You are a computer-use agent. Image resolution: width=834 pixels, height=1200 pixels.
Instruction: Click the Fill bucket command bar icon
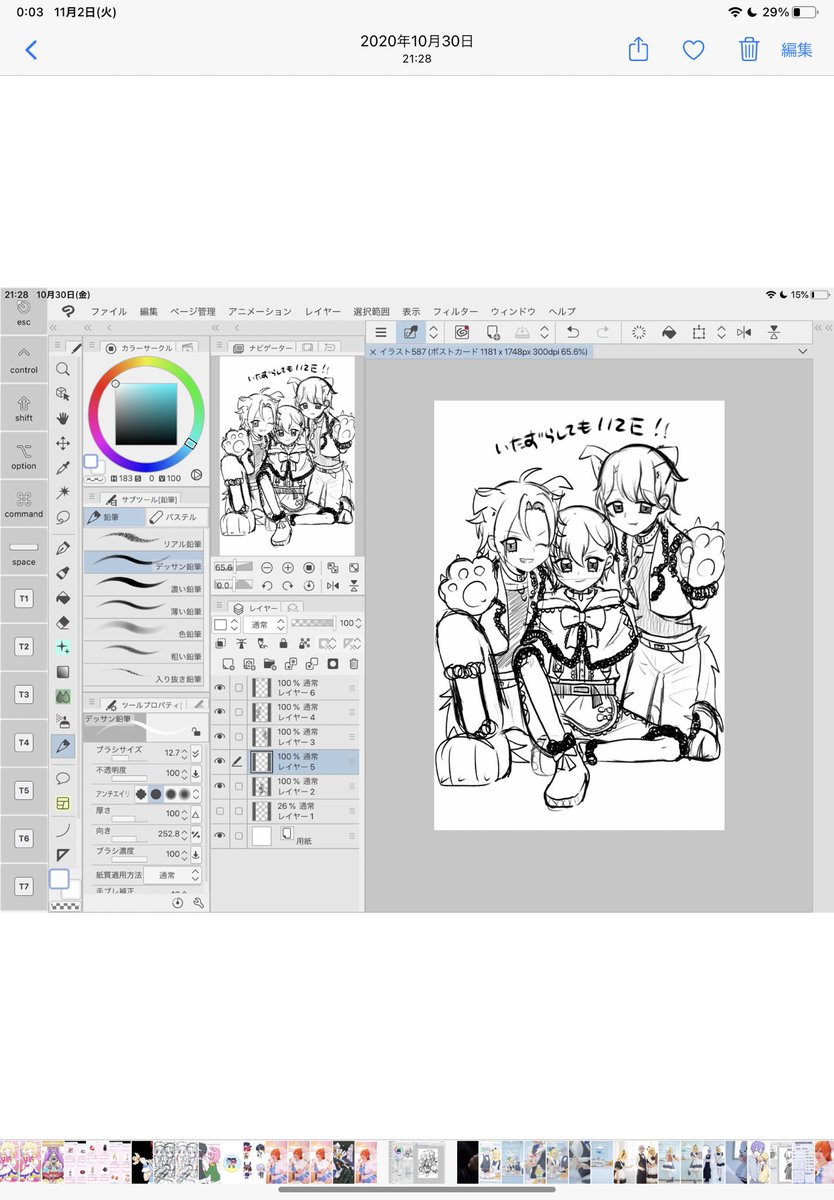(x=669, y=332)
